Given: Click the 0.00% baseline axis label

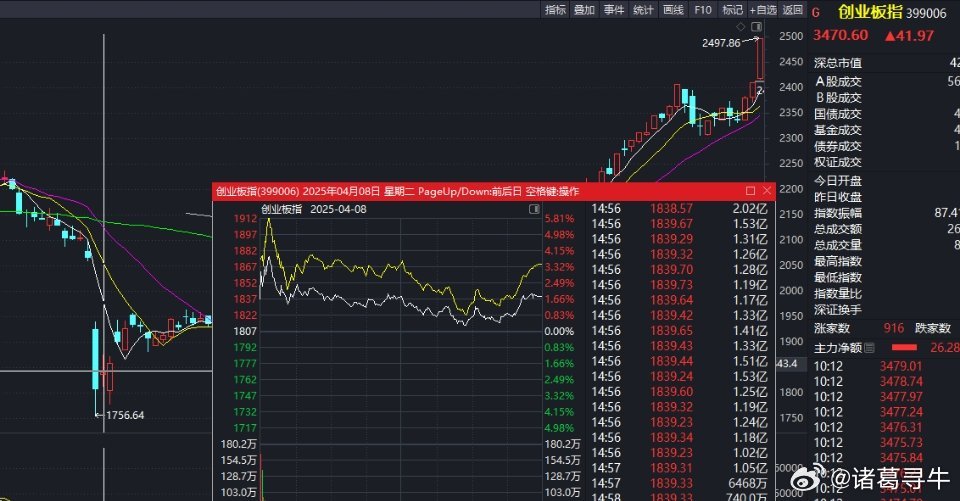Looking at the screenshot, I should [560, 331].
